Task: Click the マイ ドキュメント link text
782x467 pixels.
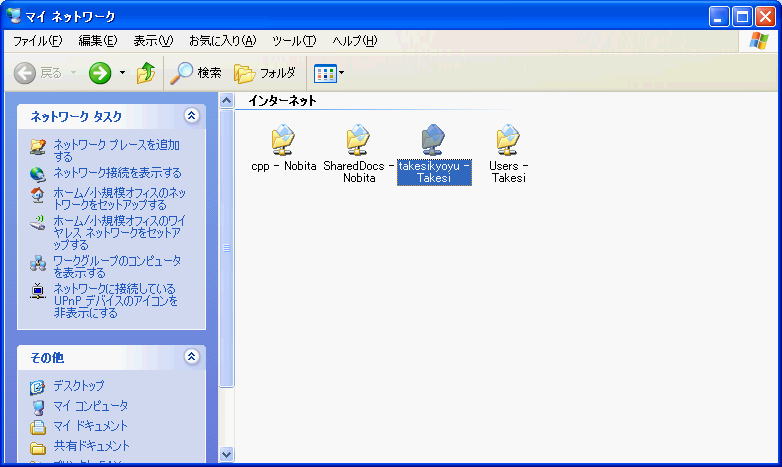Action: click(91, 426)
